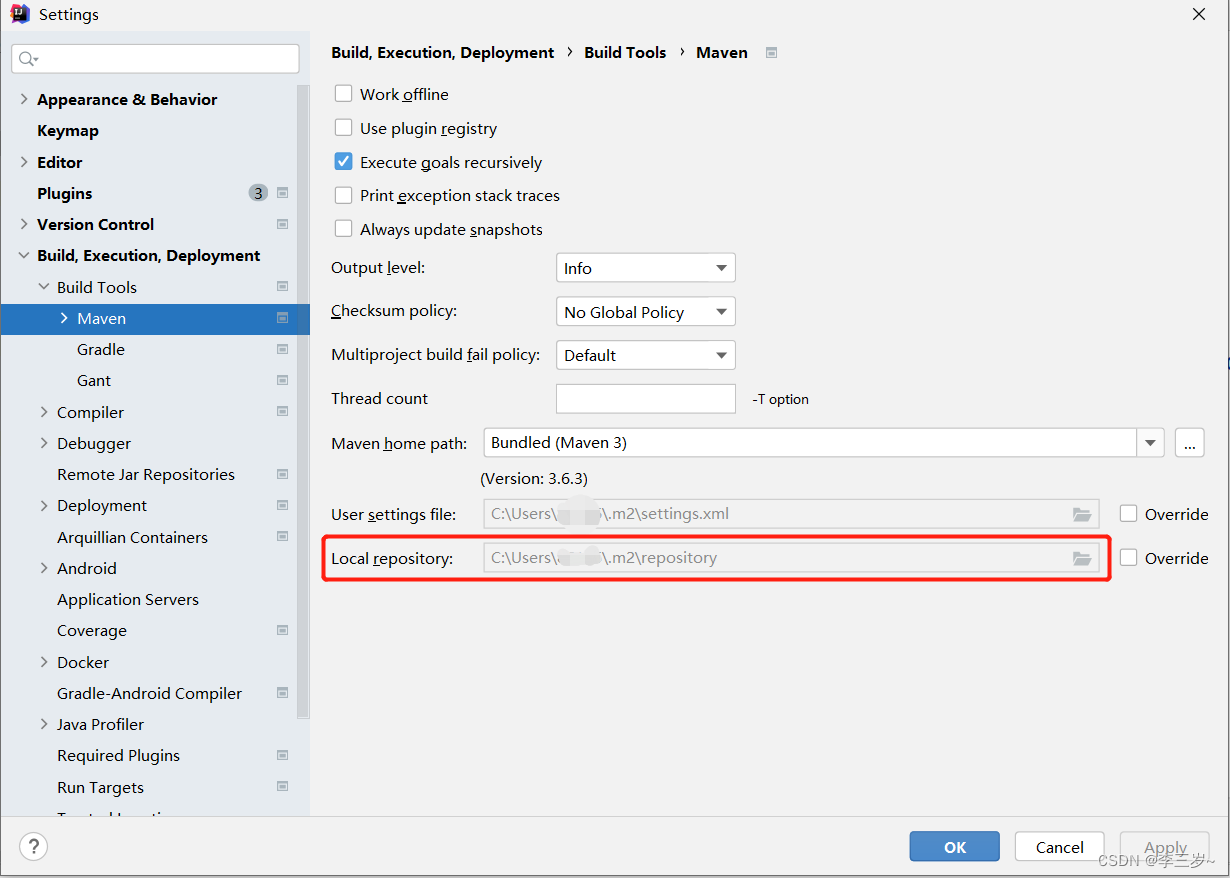Click the project icon next to Gradle-Android Compiler

point(283,693)
